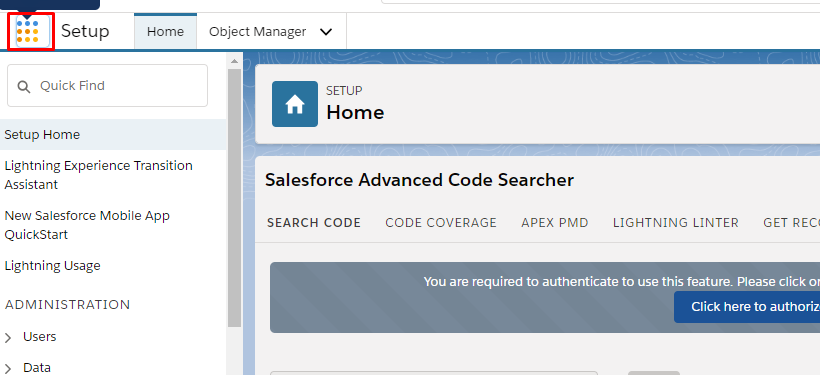820x375 pixels.
Task: Open the Object Manager tab
Action: pos(257,32)
